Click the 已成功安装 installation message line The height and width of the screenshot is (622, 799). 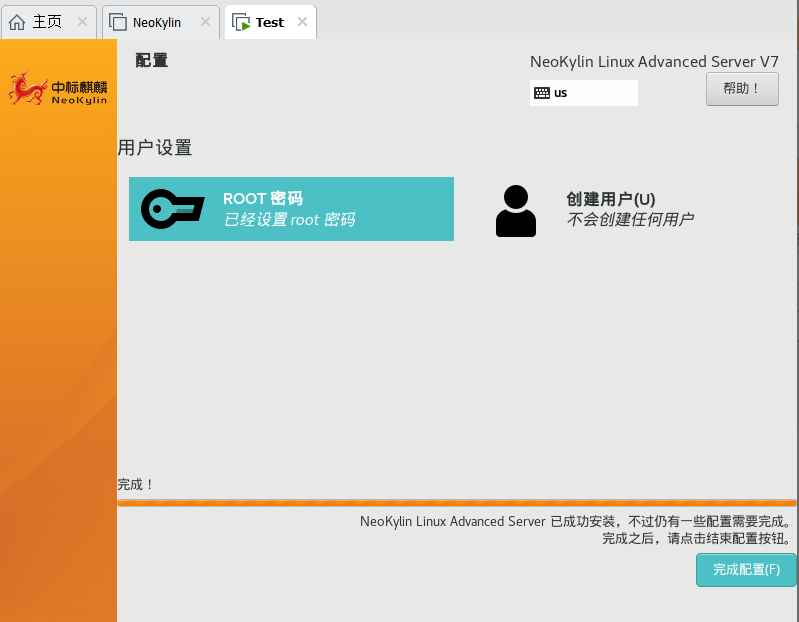(x=576, y=522)
